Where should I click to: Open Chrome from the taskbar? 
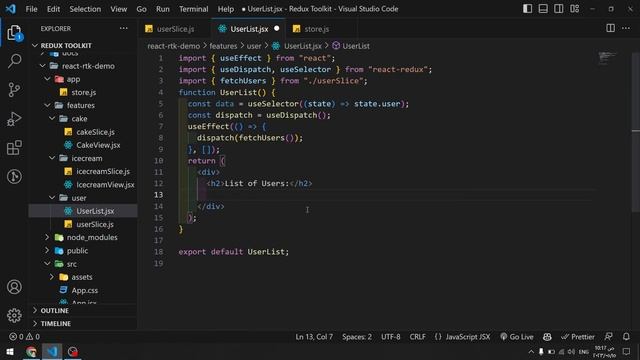tap(31, 351)
